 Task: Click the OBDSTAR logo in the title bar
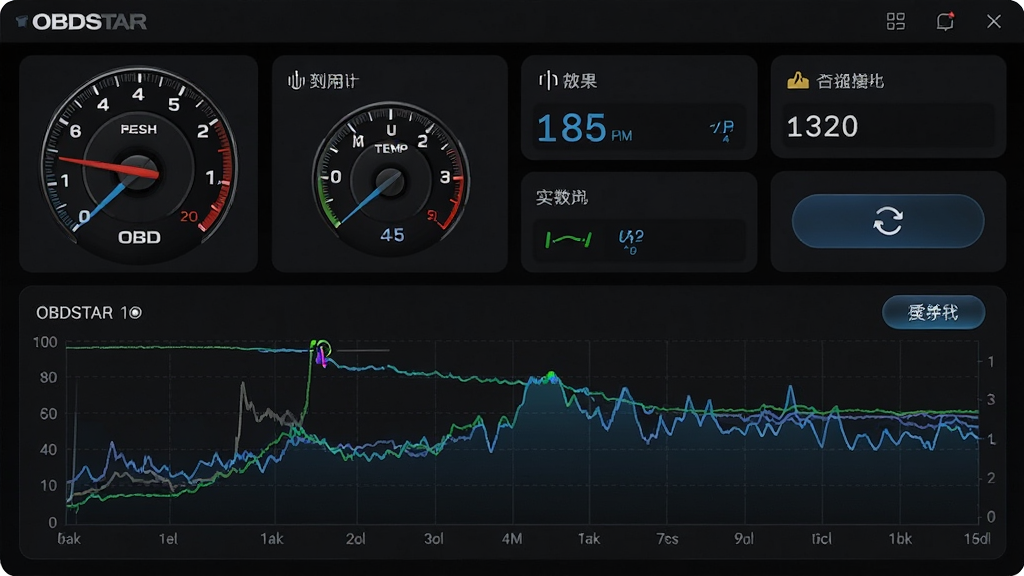(82, 22)
